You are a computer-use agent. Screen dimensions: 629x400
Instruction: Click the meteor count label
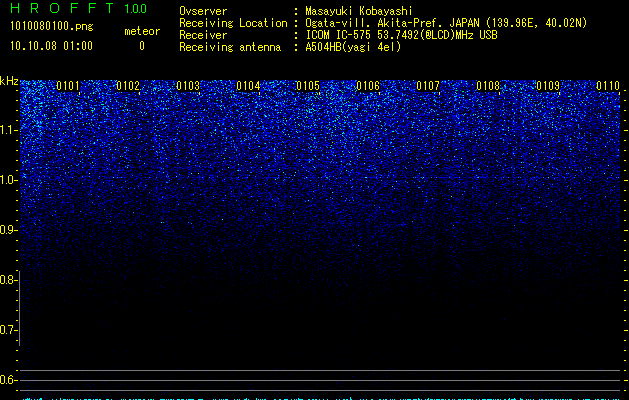click(142, 31)
